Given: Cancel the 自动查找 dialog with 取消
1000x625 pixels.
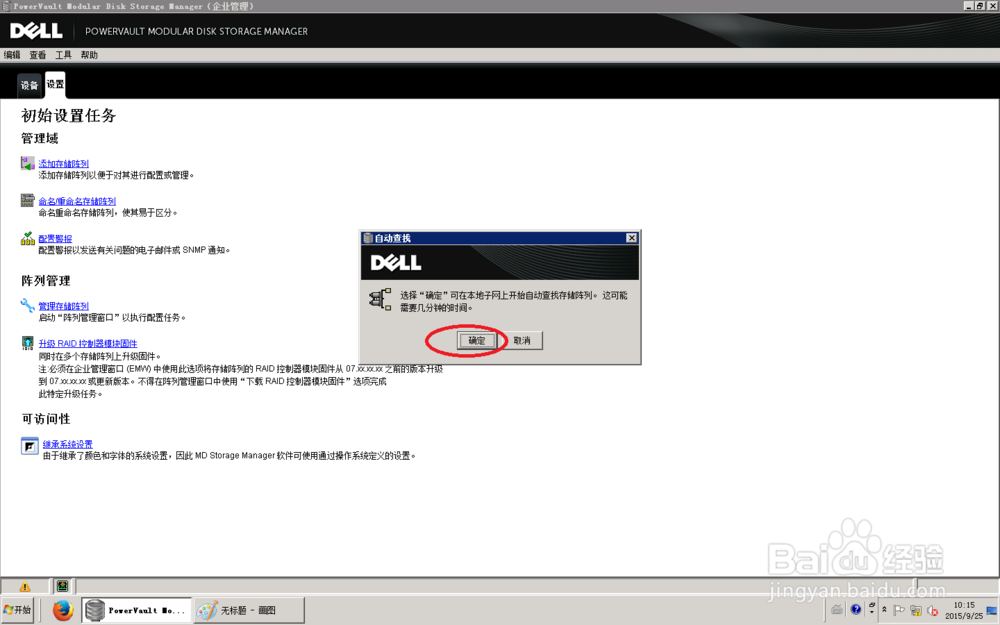Looking at the screenshot, I should [x=522, y=341].
